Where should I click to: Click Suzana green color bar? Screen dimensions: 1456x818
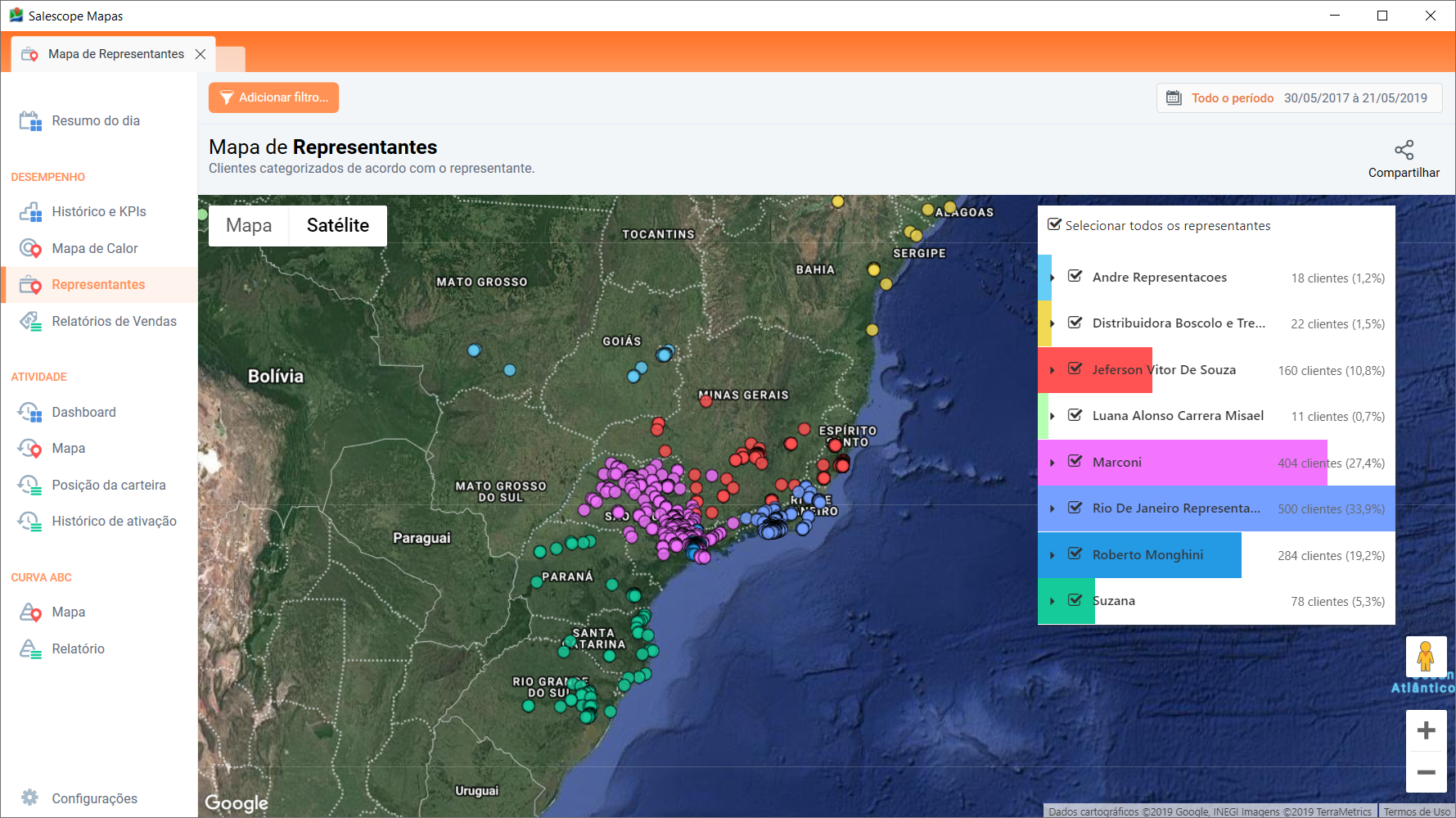click(1066, 601)
